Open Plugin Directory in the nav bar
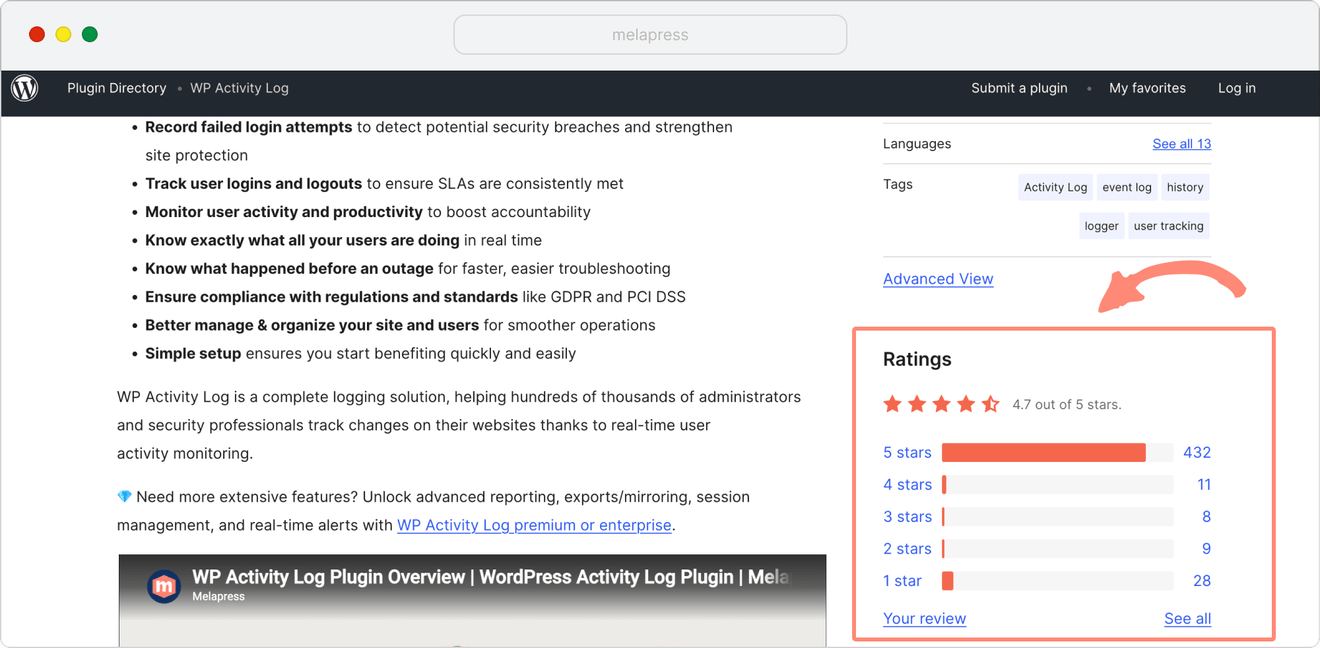This screenshot has width=1320, height=648. [x=117, y=88]
